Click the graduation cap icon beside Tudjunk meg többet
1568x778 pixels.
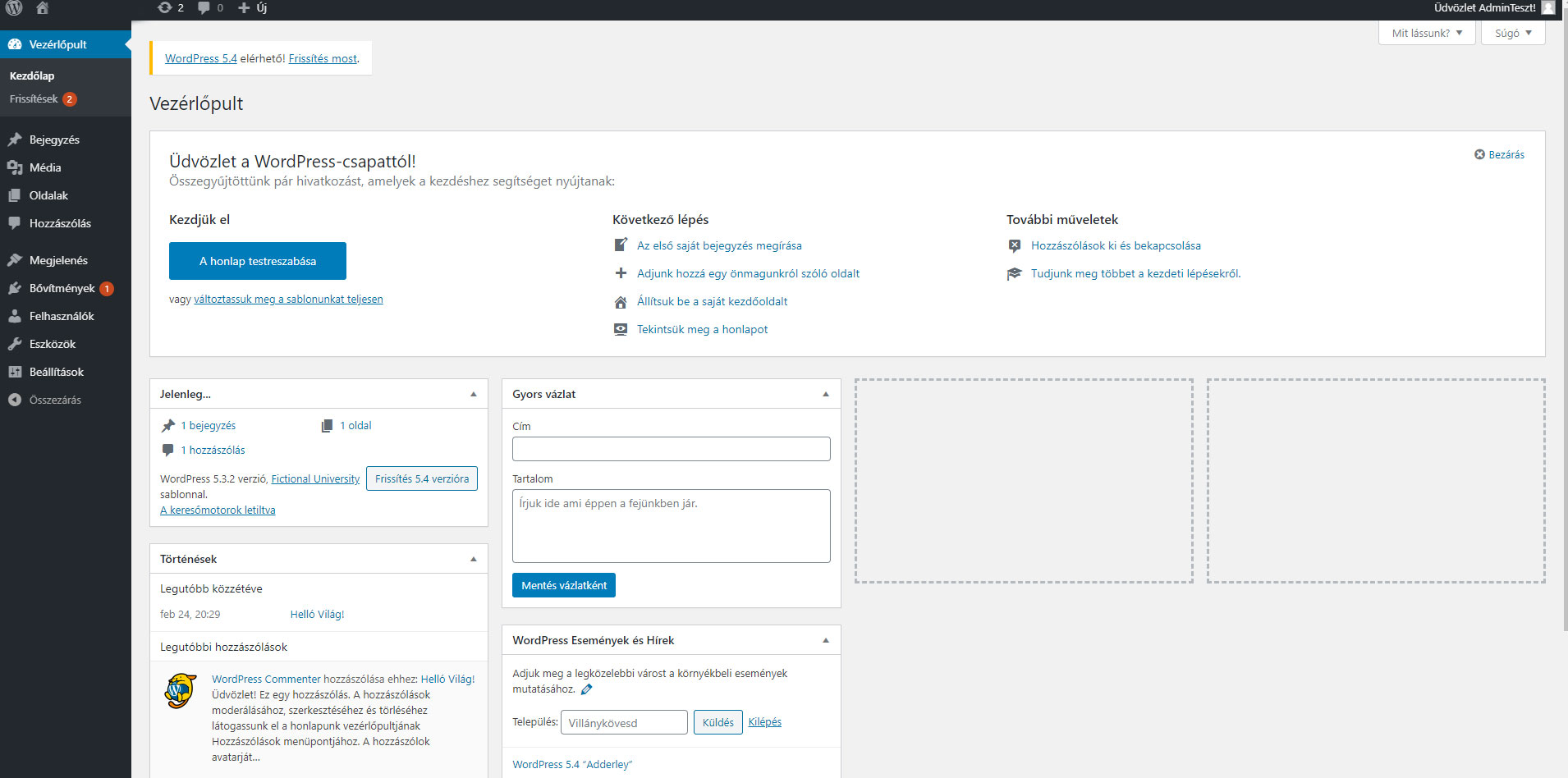click(1015, 273)
